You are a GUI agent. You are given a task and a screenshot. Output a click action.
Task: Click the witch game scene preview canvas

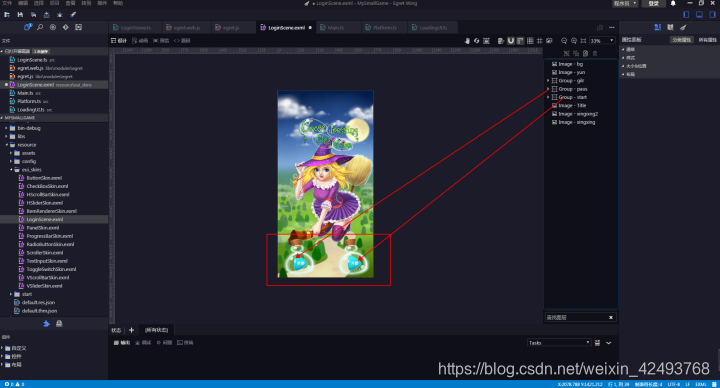[326, 184]
